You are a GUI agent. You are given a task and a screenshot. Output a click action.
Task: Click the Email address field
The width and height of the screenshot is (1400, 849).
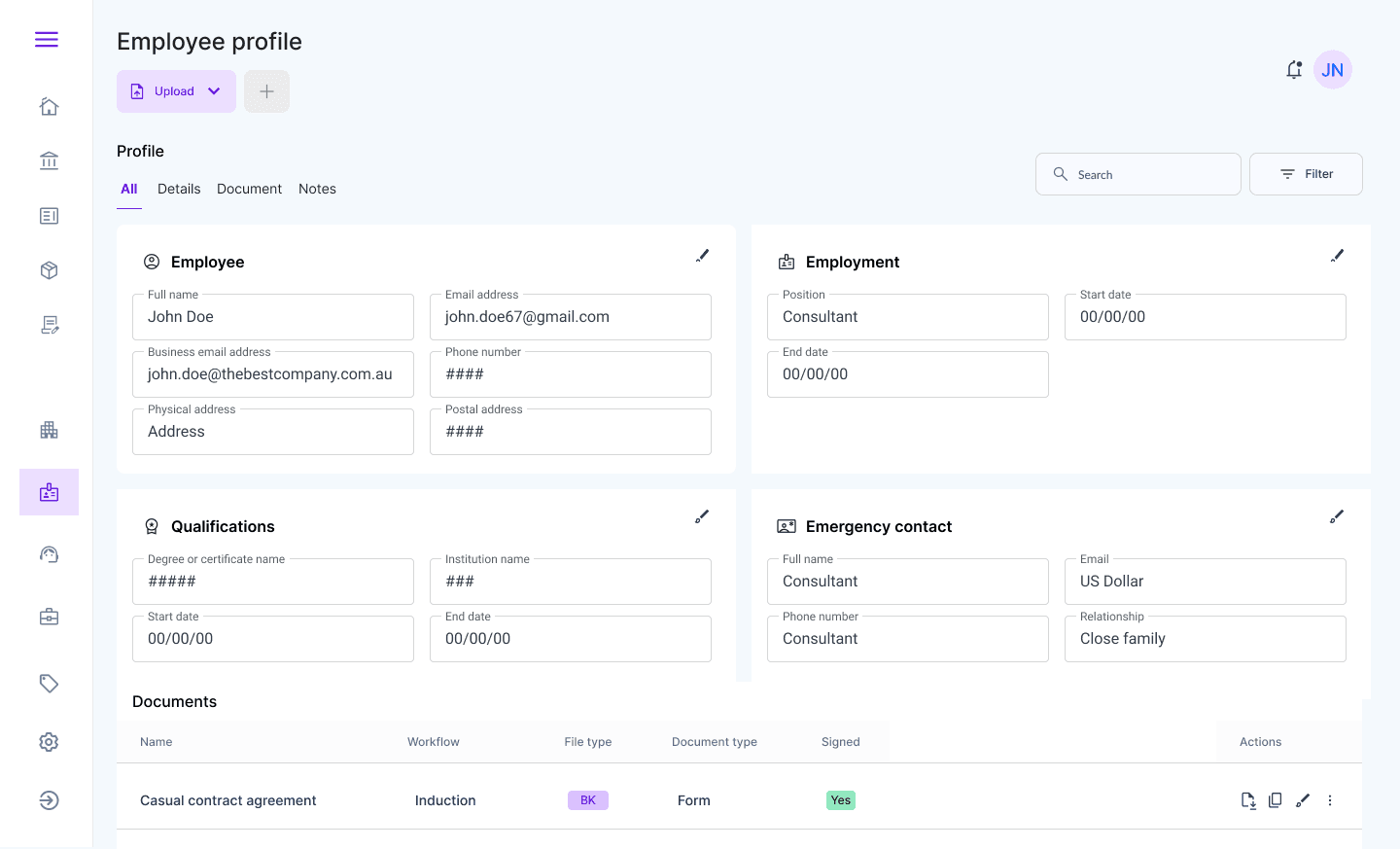[571, 317]
